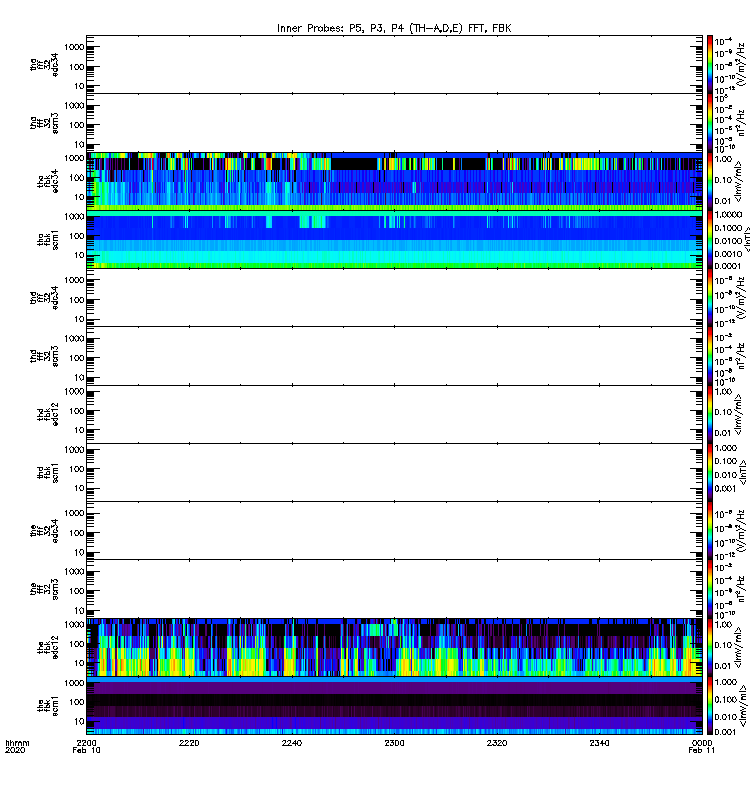Select the 'thd fbk edc12' panel label
Image resolution: width=750 pixels, height=800 pixels.
pyautogui.click(x=48, y=414)
